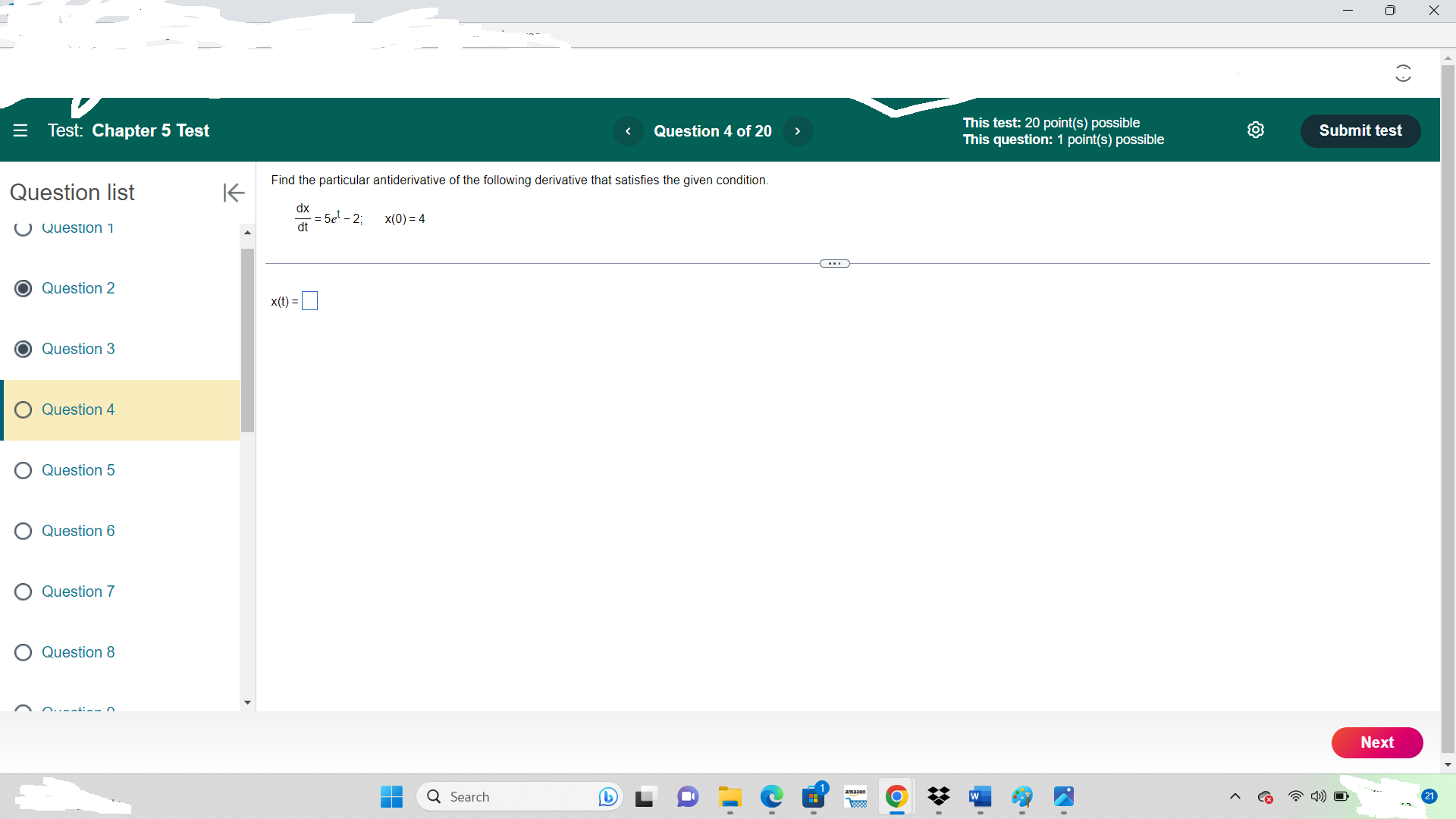
Task: Select the Question 7 radio button
Action: coord(23,591)
